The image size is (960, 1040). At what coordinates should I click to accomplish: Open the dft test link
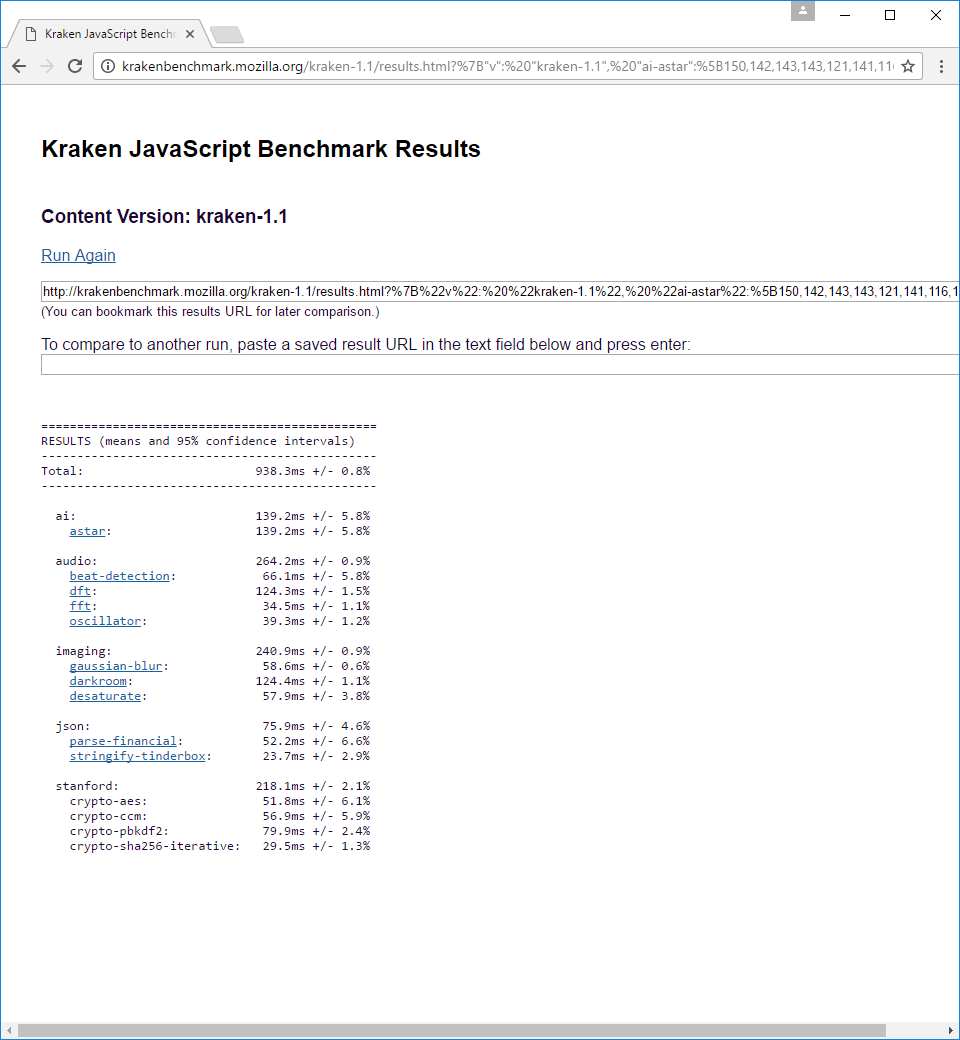click(80, 591)
